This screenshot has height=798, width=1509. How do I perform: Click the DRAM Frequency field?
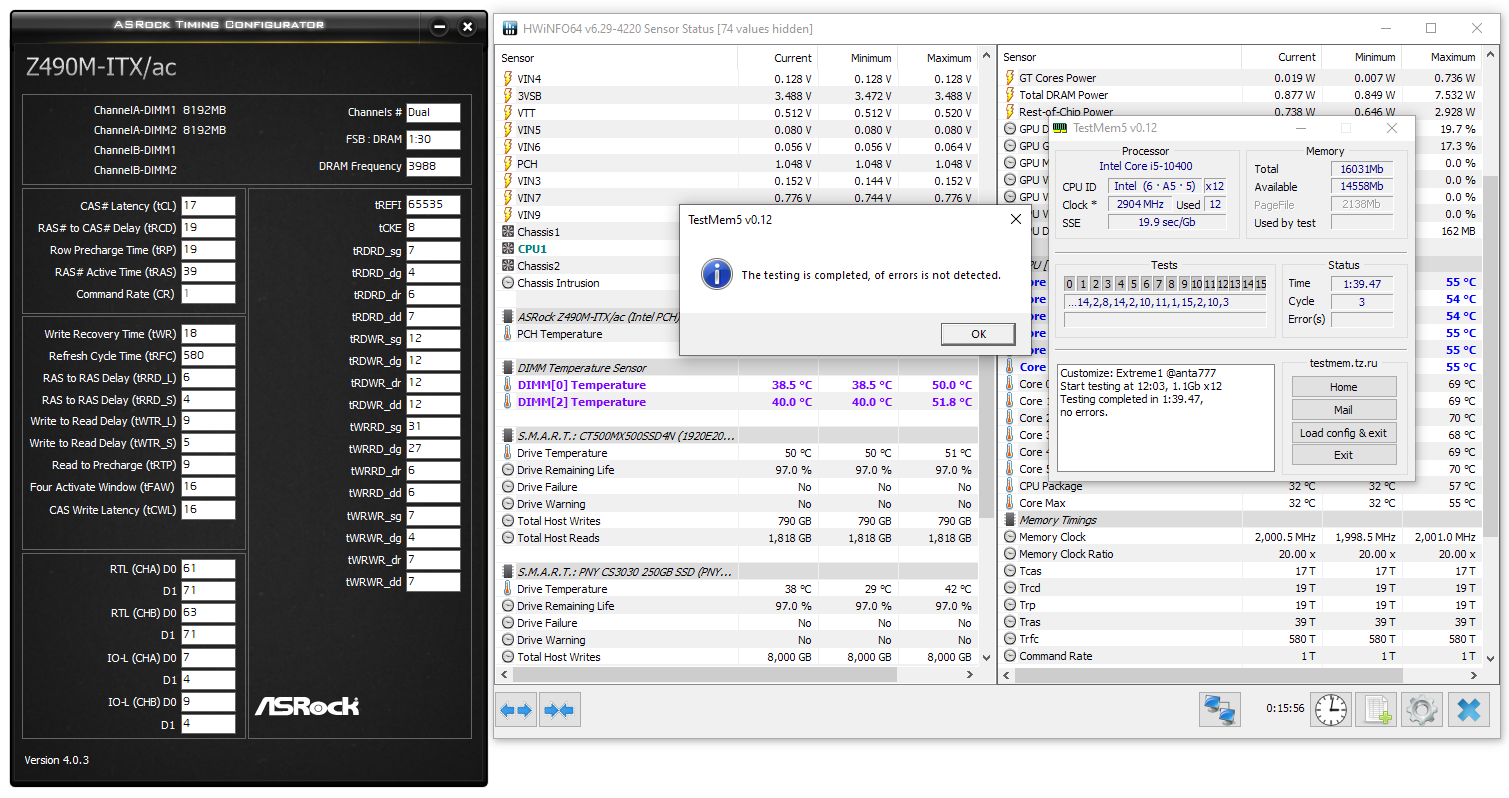click(433, 167)
